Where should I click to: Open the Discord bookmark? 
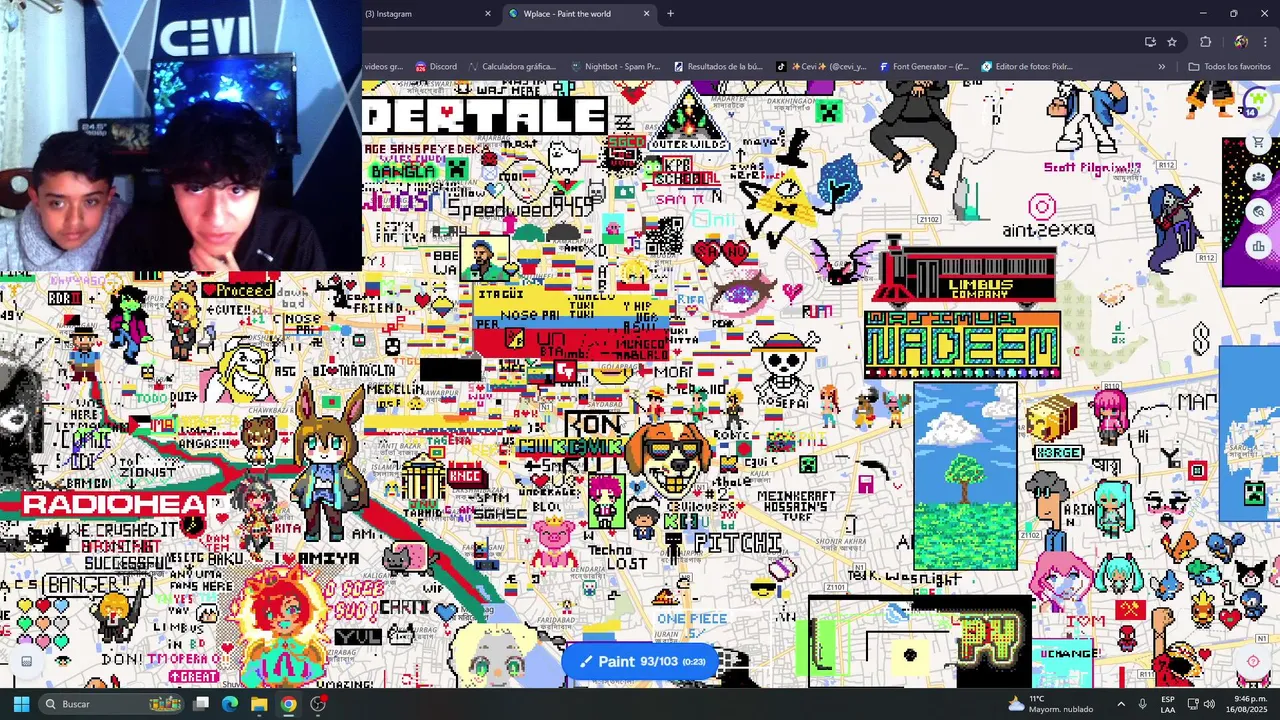pos(436,67)
